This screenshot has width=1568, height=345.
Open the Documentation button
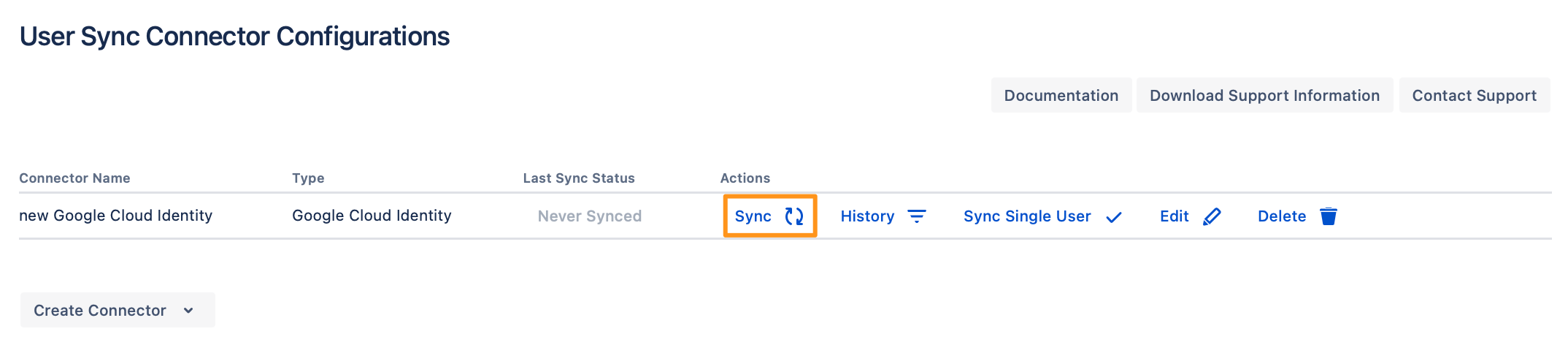1061,95
